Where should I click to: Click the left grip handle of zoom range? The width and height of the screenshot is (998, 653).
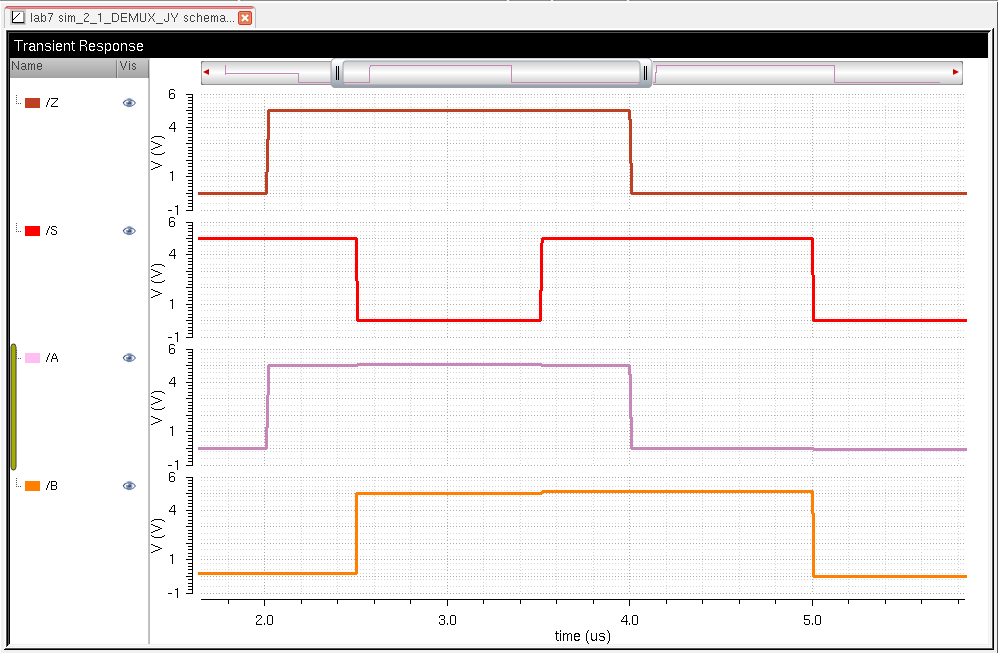338,73
